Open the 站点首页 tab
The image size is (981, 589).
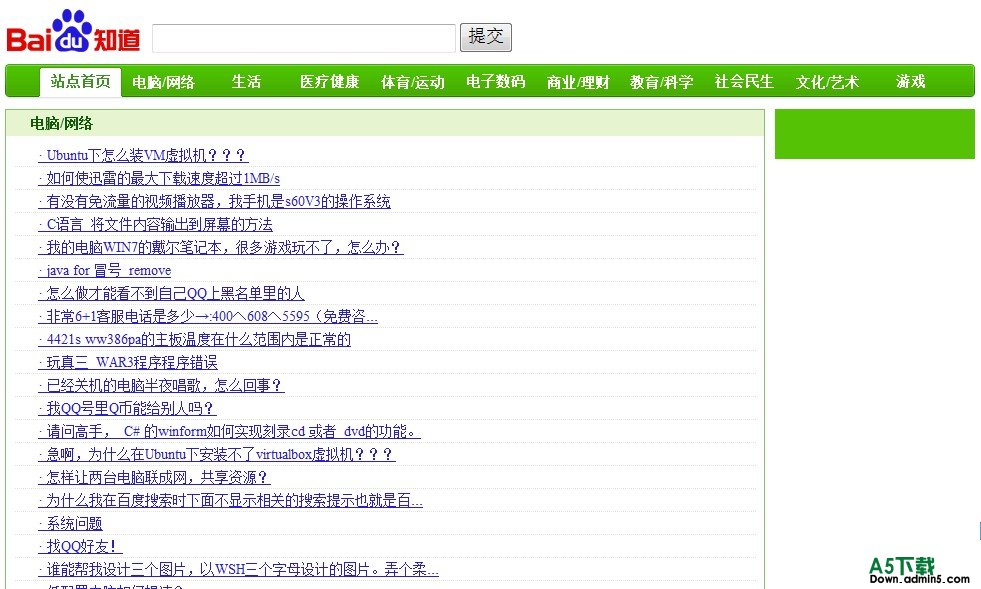pyautogui.click(x=81, y=81)
